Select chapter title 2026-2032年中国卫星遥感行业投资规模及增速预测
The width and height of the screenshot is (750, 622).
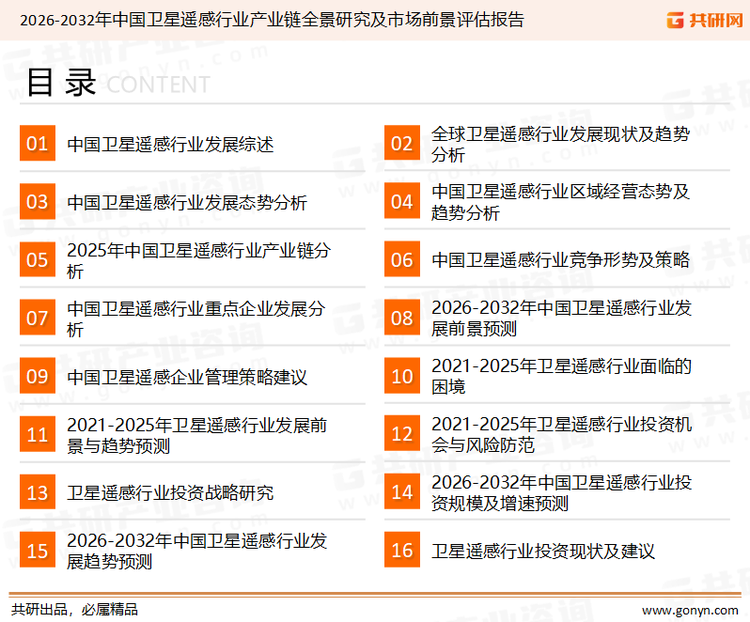click(x=562, y=492)
